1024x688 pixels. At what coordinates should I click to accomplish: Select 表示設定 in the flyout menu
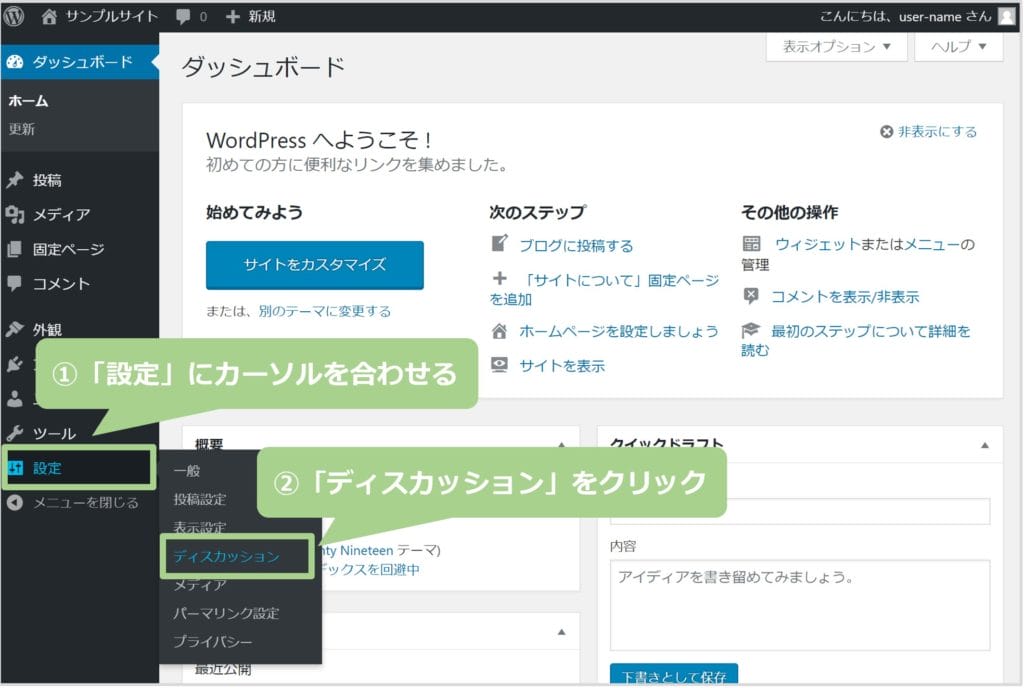tap(200, 527)
